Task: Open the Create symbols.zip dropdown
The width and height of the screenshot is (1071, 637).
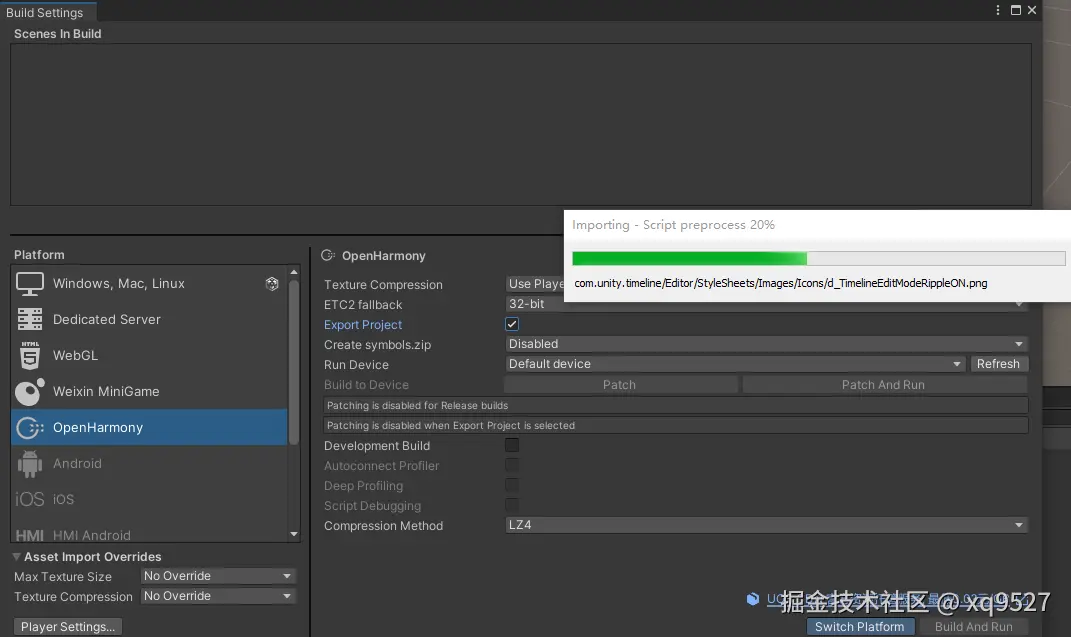Action: click(766, 344)
